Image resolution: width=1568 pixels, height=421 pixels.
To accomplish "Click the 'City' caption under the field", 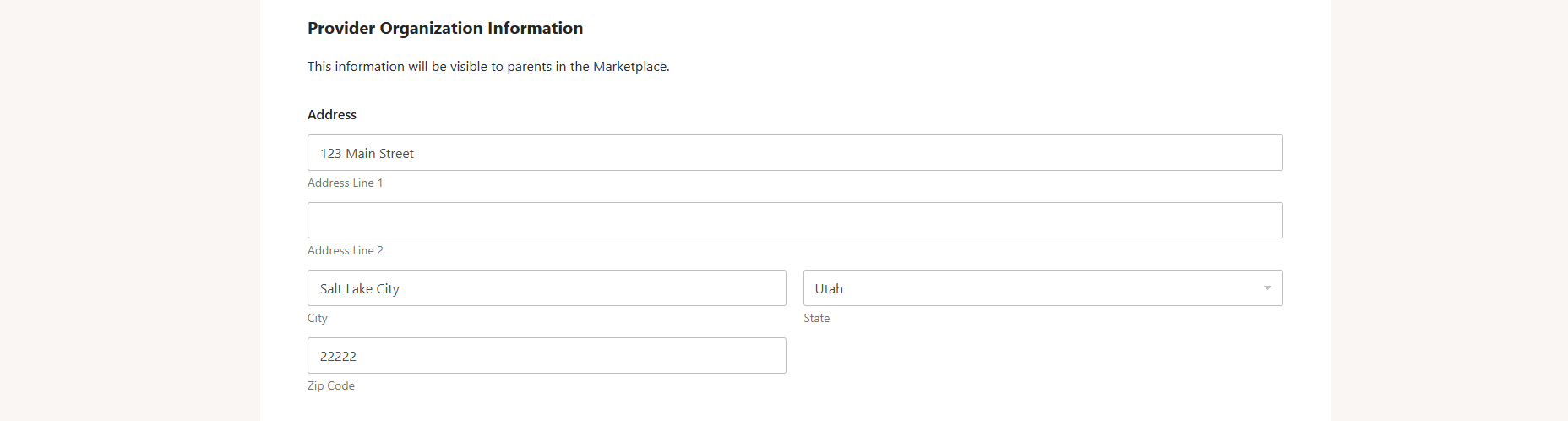I will click(x=317, y=318).
